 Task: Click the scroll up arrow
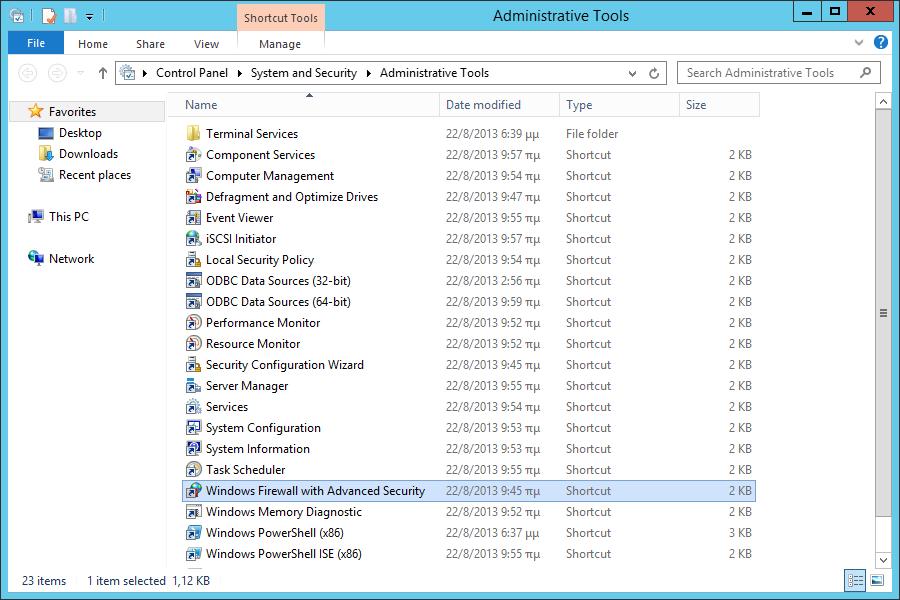883,102
